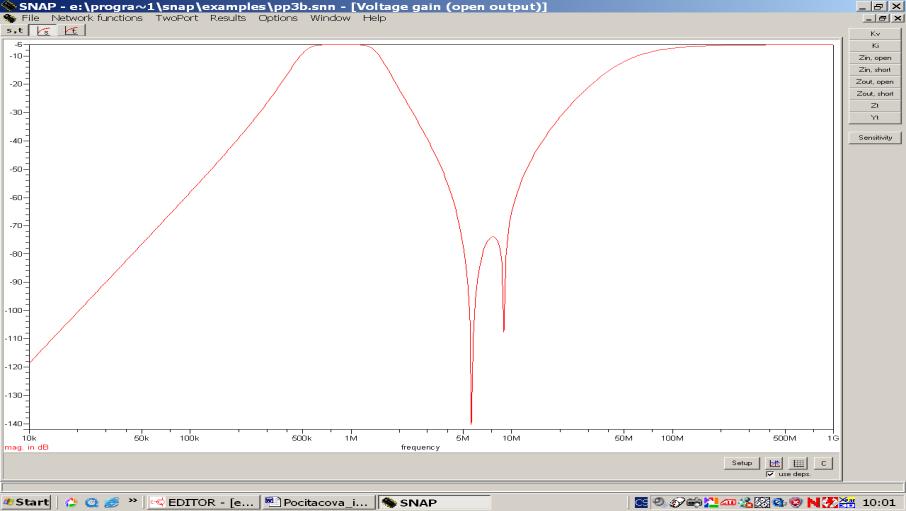Open the TwoPort menu
This screenshot has width=906, height=511.
(177, 18)
